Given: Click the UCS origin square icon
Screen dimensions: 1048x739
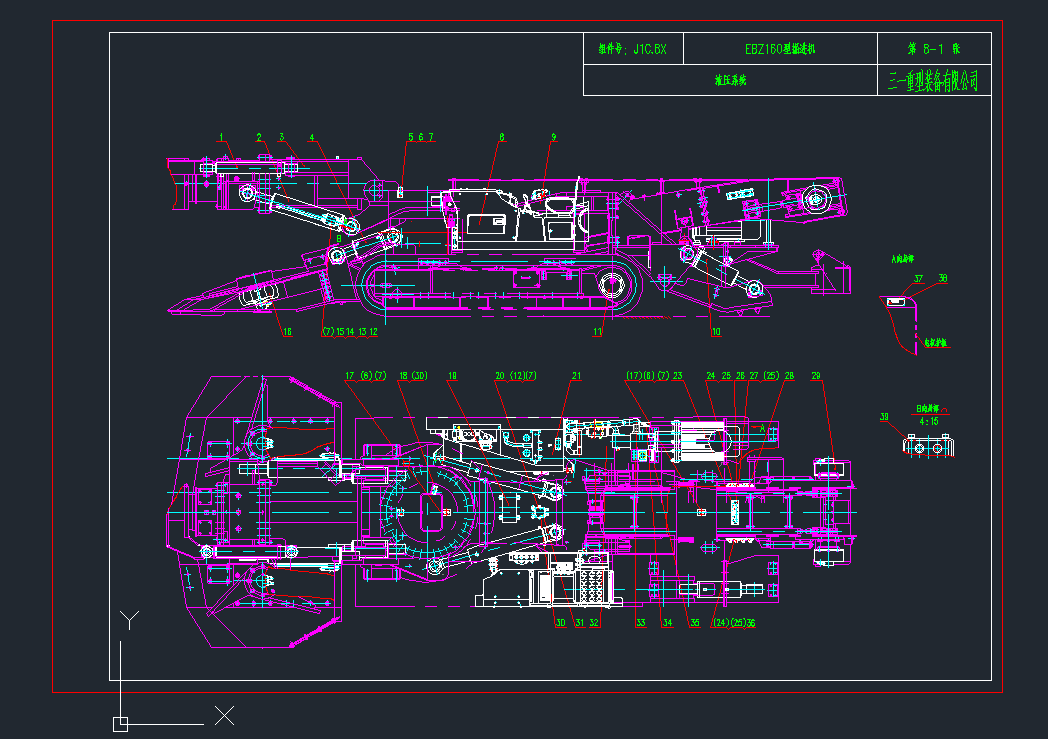Looking at the screenshot, I should [x=120, y=723].
